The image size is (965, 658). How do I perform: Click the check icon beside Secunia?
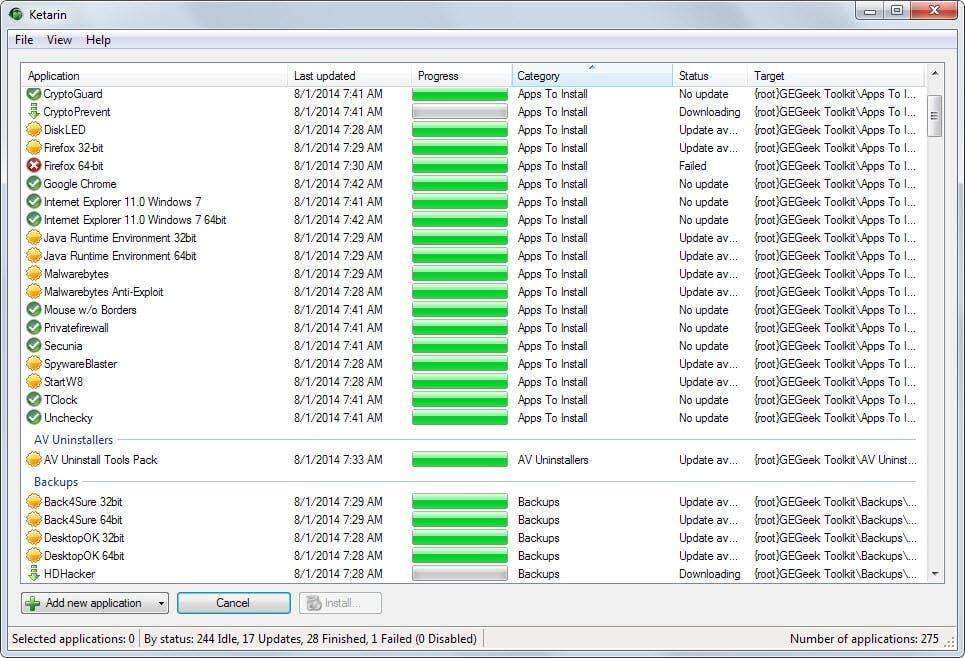point(34,345)
